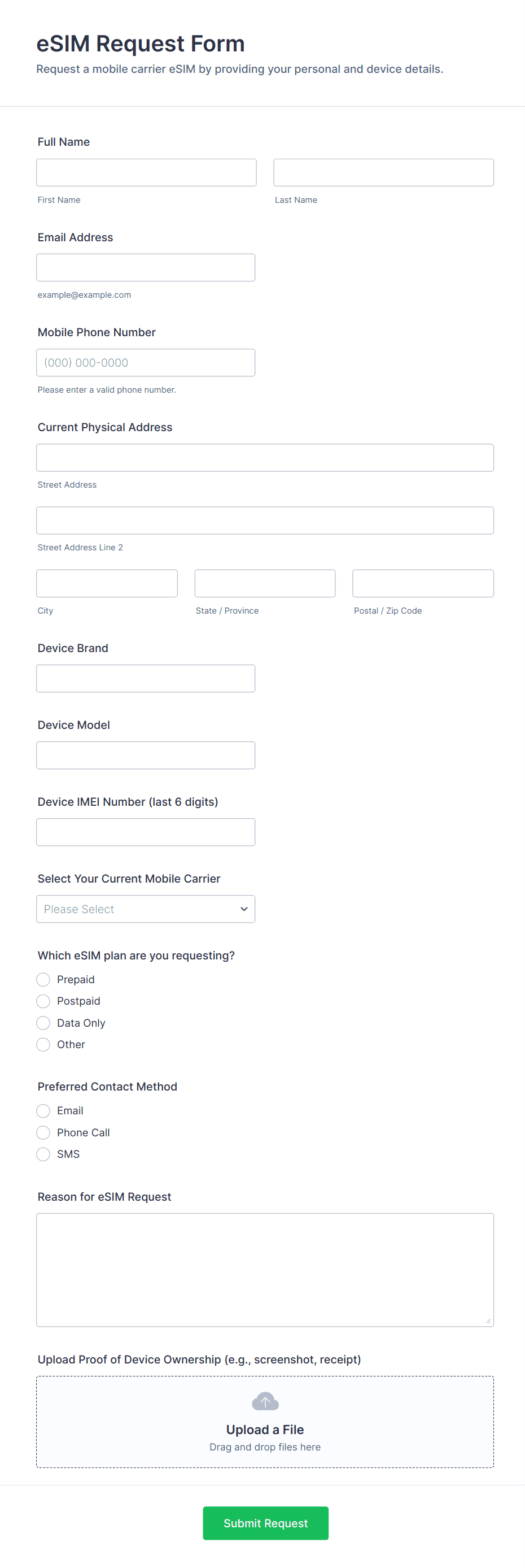Screen dimensions: 525x1568
Task: Click into the Last Name field
Action: 383,173
